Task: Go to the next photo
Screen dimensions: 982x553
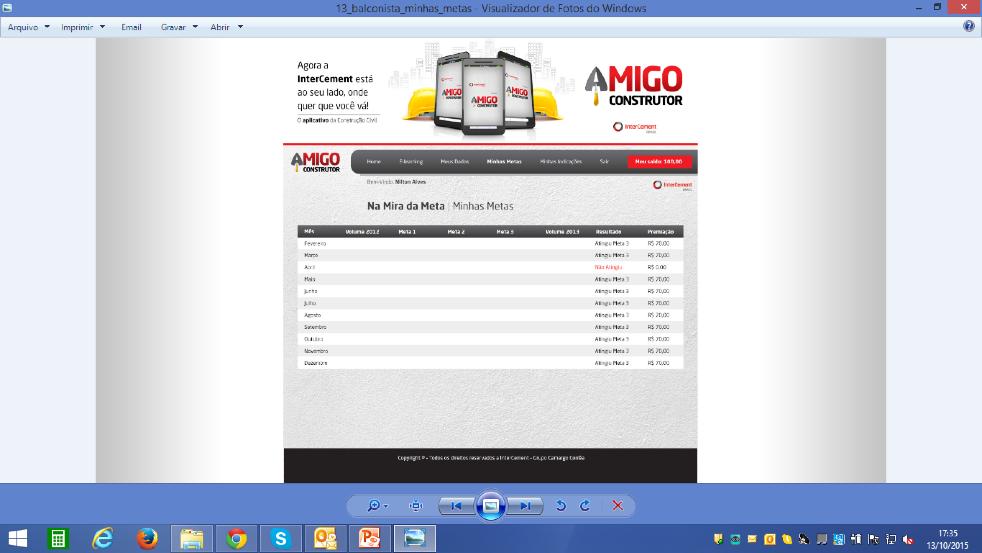Action: click(x=525, y=505)
